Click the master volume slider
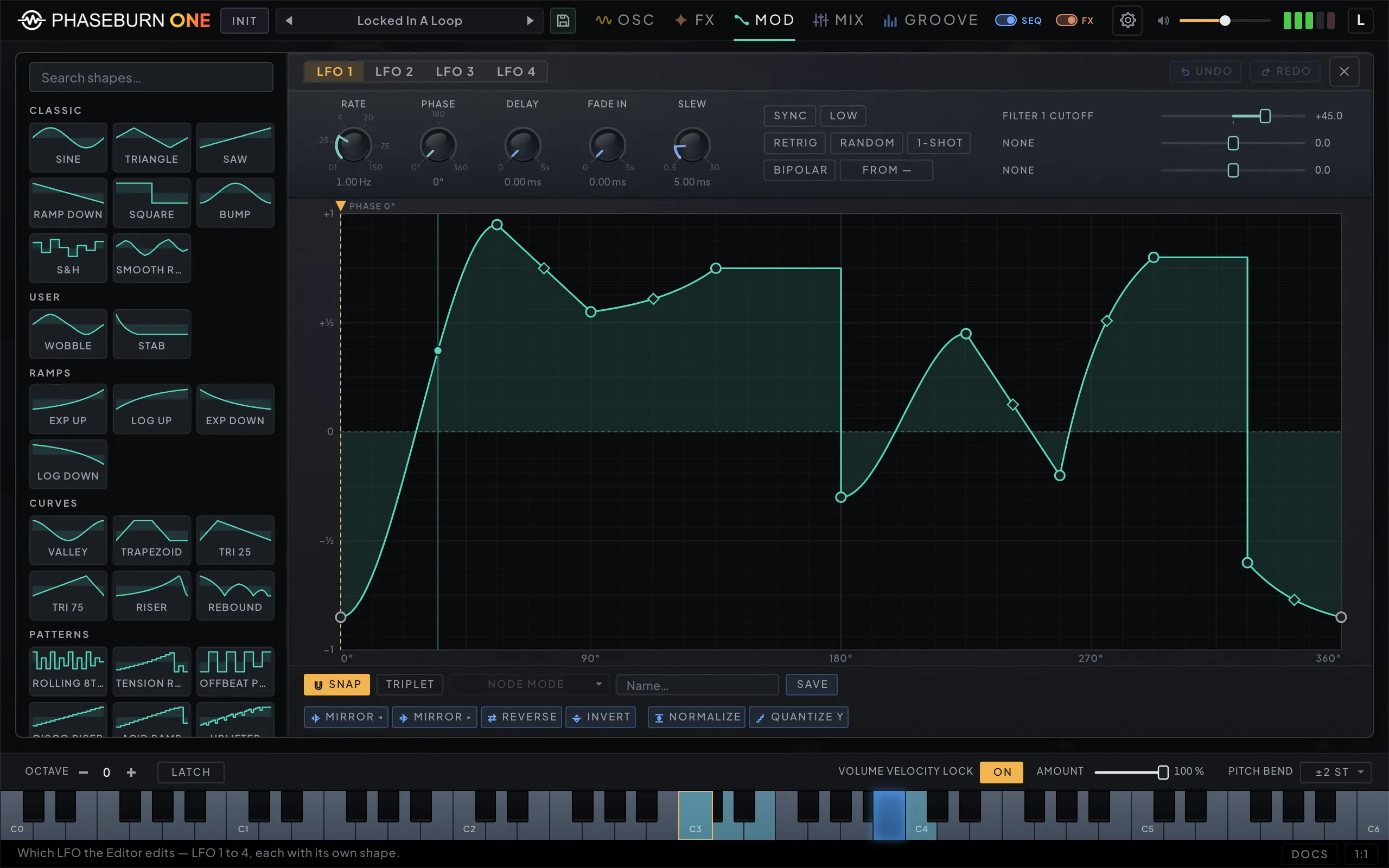Image resolution: width=1389 pixels, height=868 pixels. 1224,21
